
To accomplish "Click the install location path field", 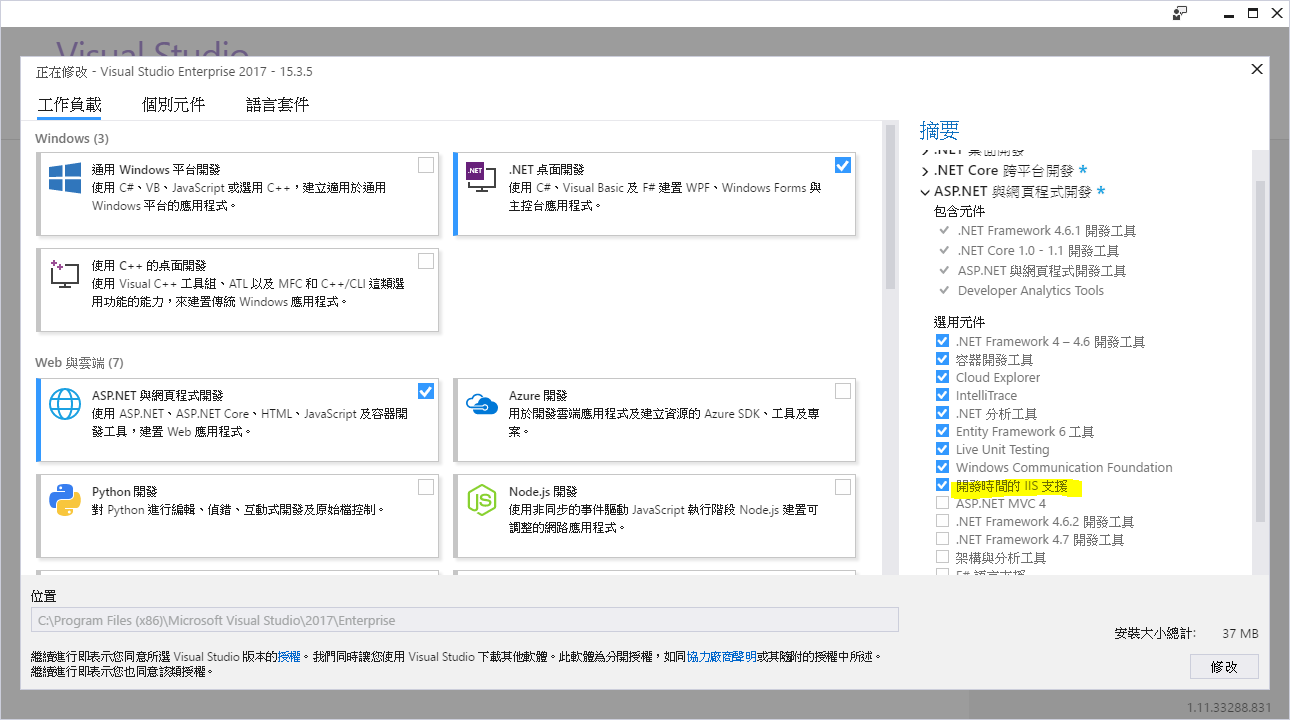I will click(465, 620).
